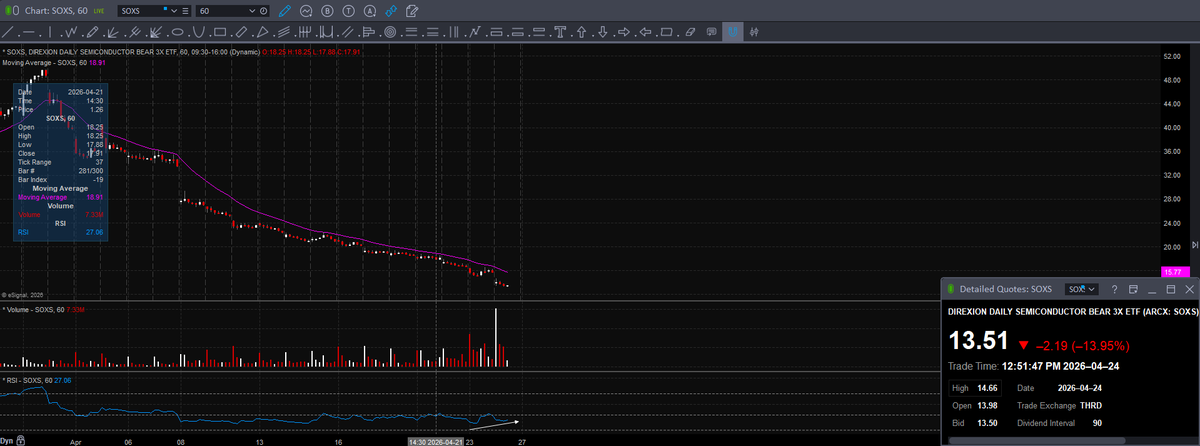Click the LIVE status label
Viewport: 1200px width, 446px height.
click(x=98, y=10)
